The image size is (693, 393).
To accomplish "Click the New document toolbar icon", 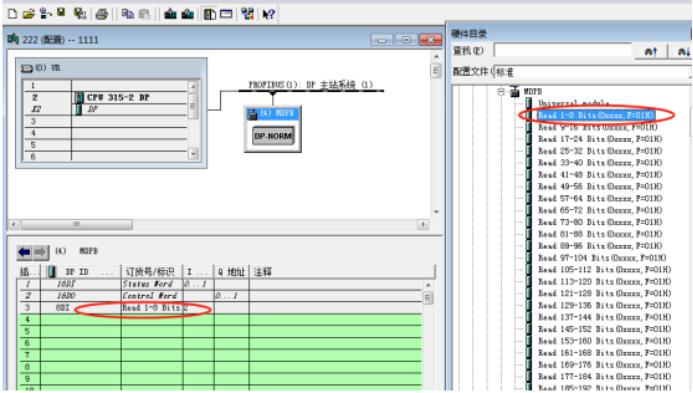I will [12, 14].
